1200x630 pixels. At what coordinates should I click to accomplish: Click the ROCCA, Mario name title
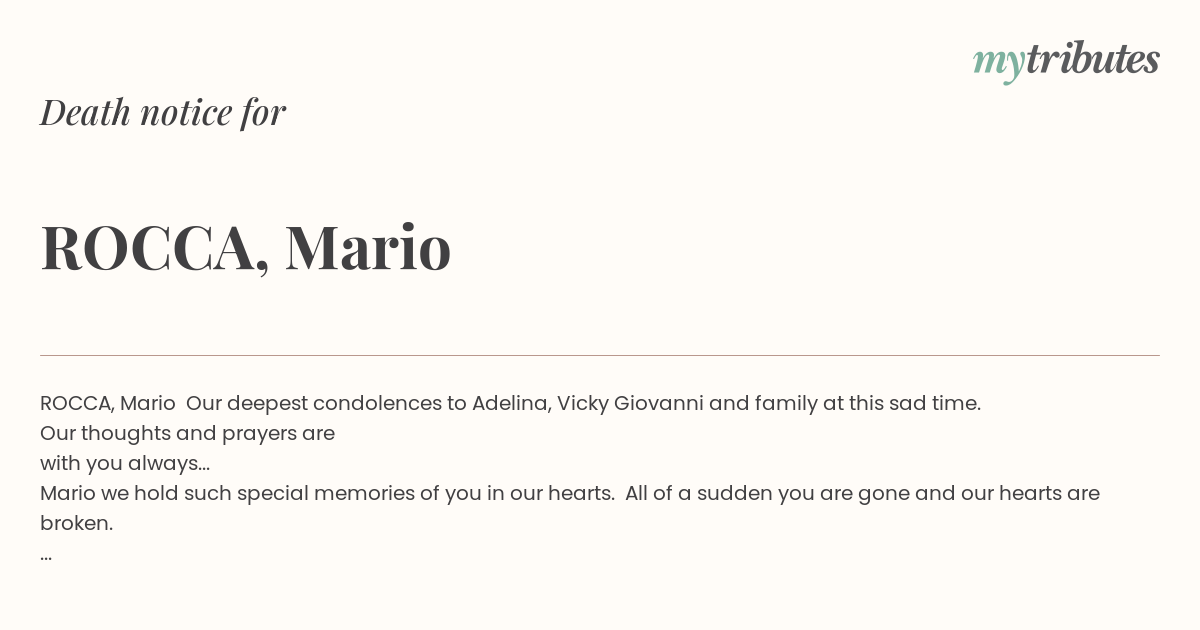click(246, 247)
